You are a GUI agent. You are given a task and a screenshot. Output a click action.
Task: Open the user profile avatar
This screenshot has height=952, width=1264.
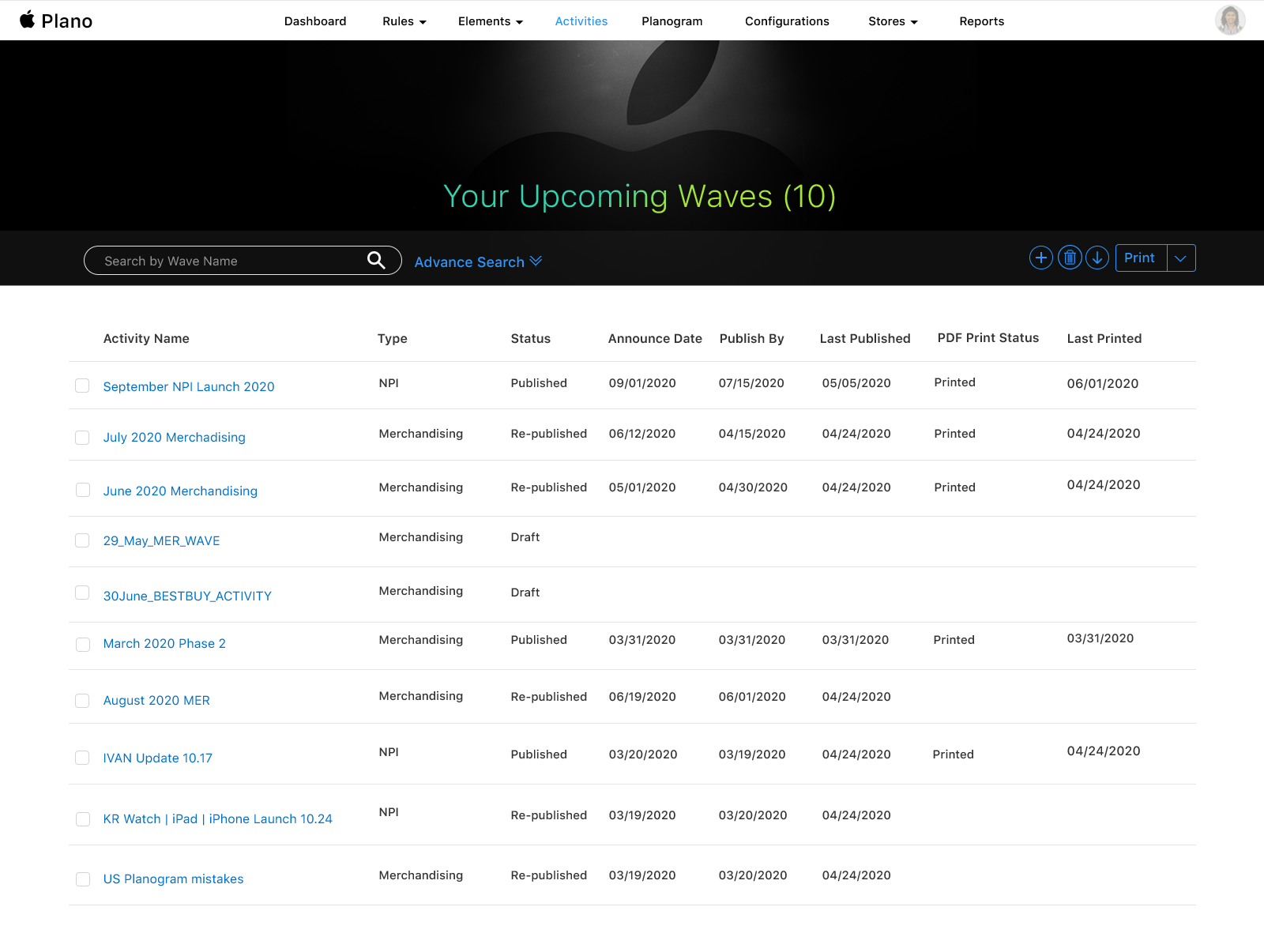click(x=1230, y=20)
